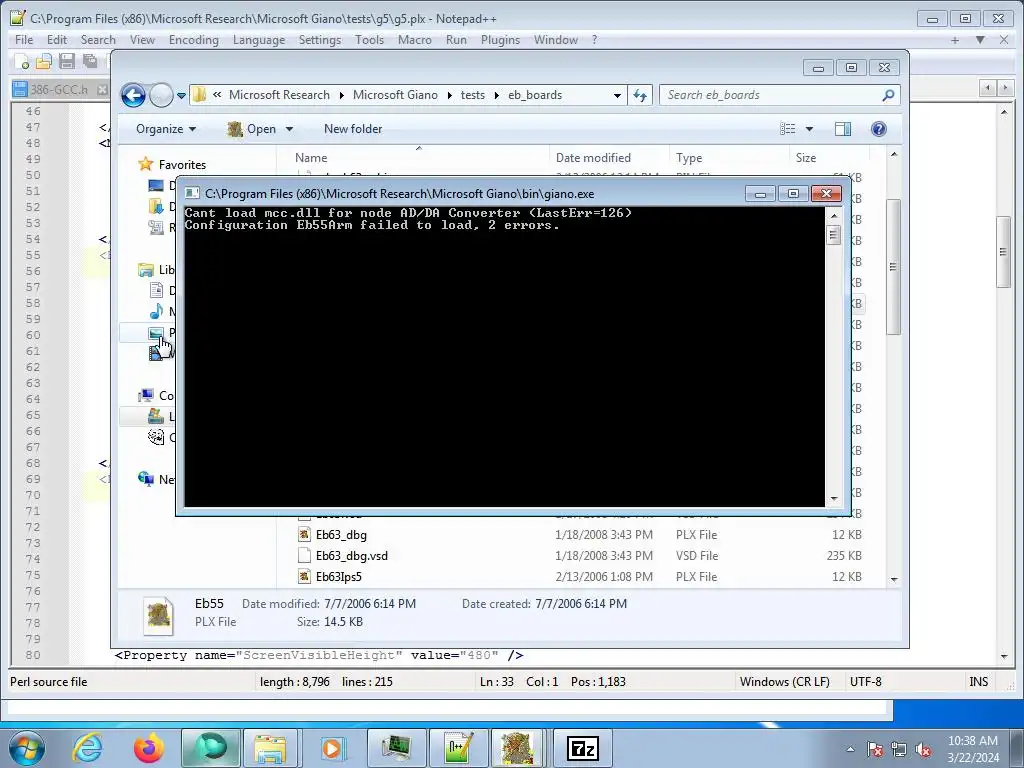Open Firefox from the taskbar
The width and height of the screenshot is (1024, 768).
pyautogui.click(x=148, y=748)
